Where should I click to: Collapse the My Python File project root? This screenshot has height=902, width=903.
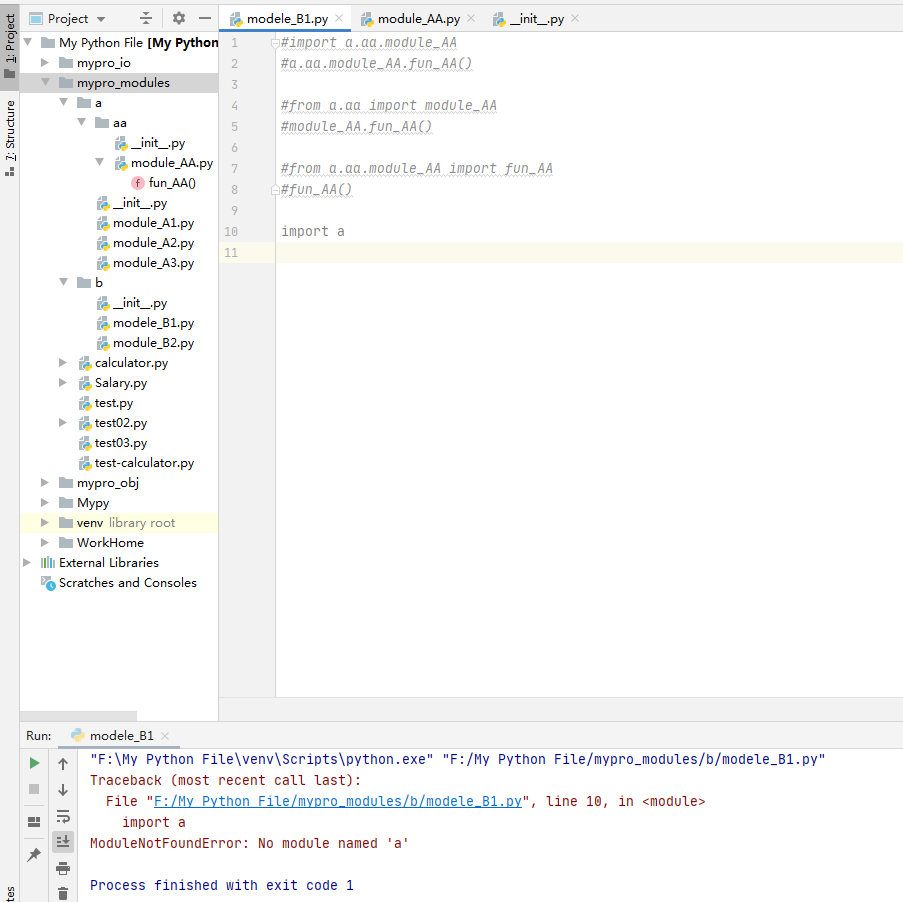28,42
